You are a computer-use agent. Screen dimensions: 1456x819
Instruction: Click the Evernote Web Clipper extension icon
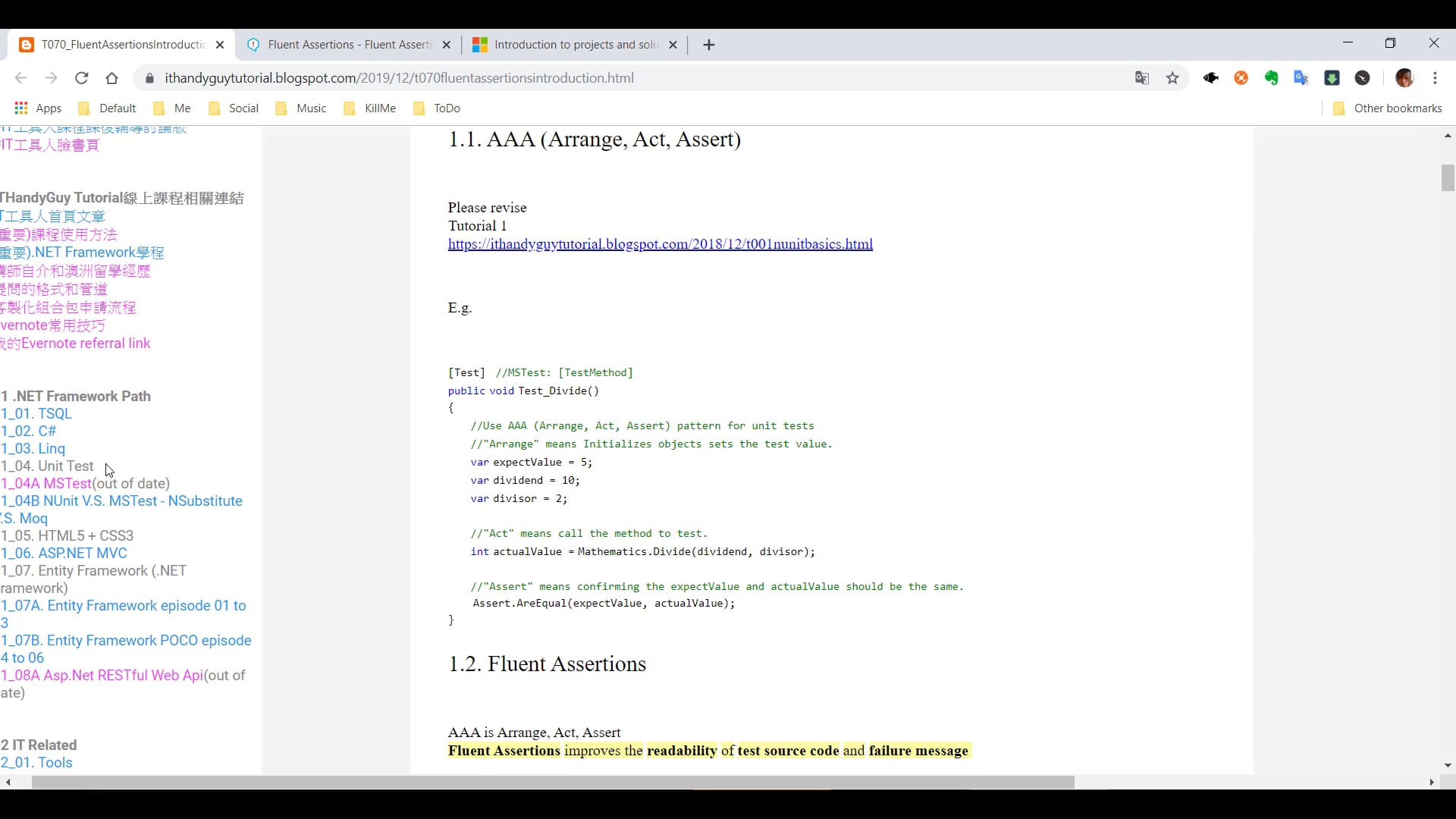[x=1272, y=77]
